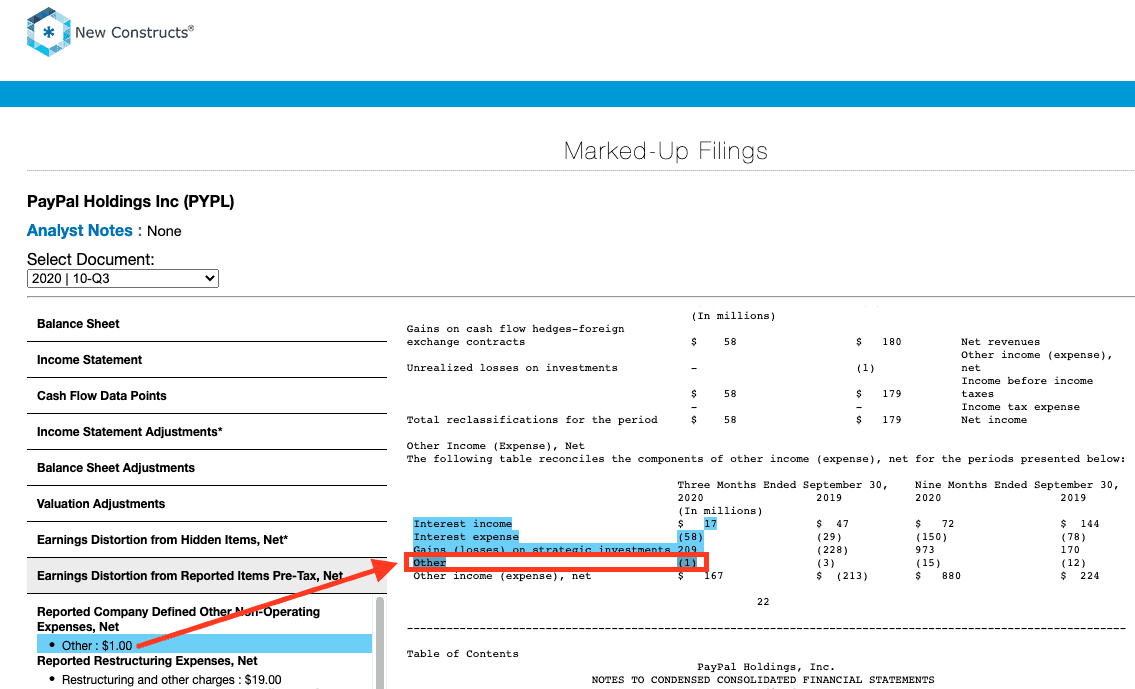Click page number 22 in the filing

coord(763,602)
